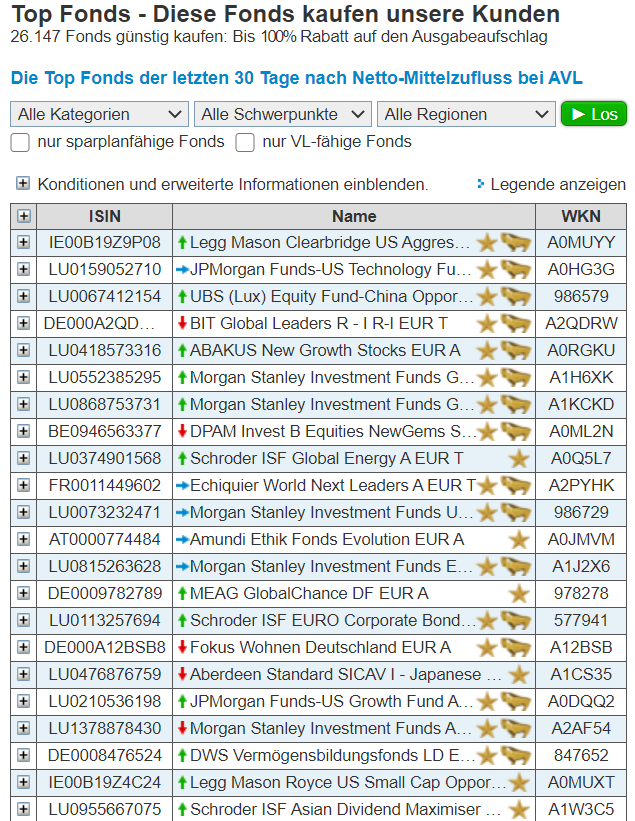
Task: Click blue sideways arrow beside Amundi Ethik Fonds
Action: (x=182, y=539)
